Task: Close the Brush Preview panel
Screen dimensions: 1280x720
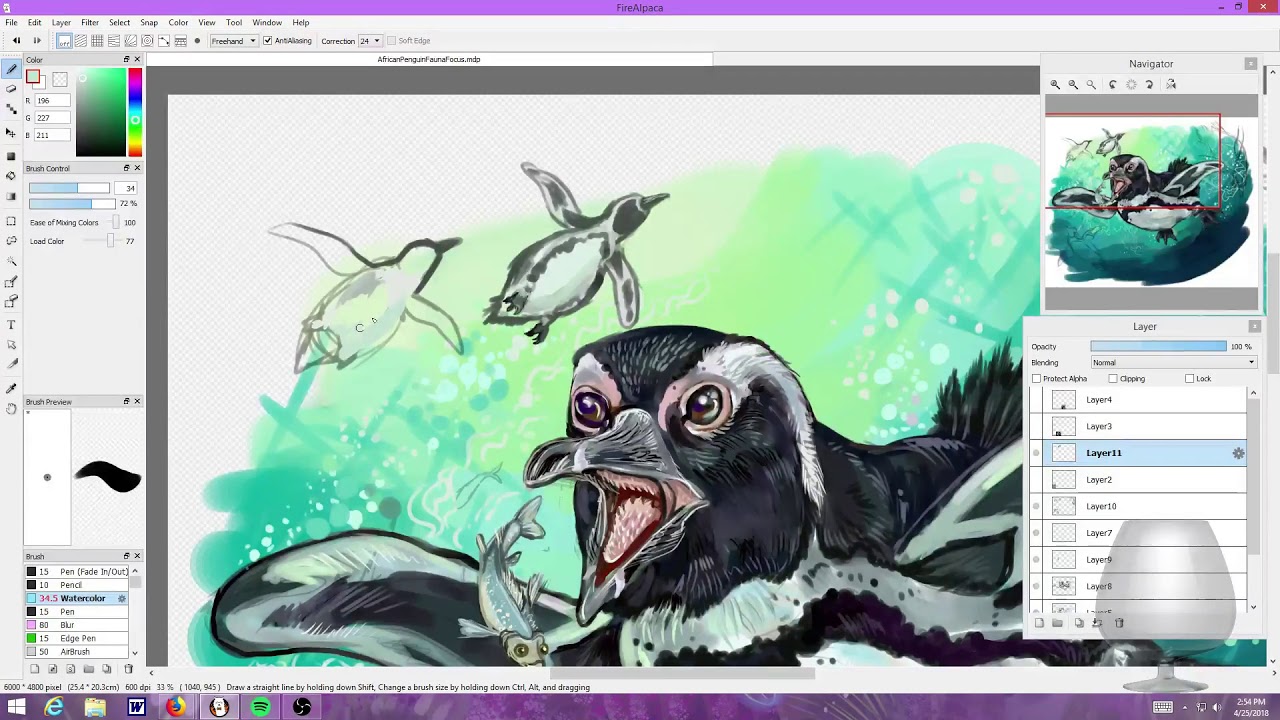Action: [x=137, y=402]
